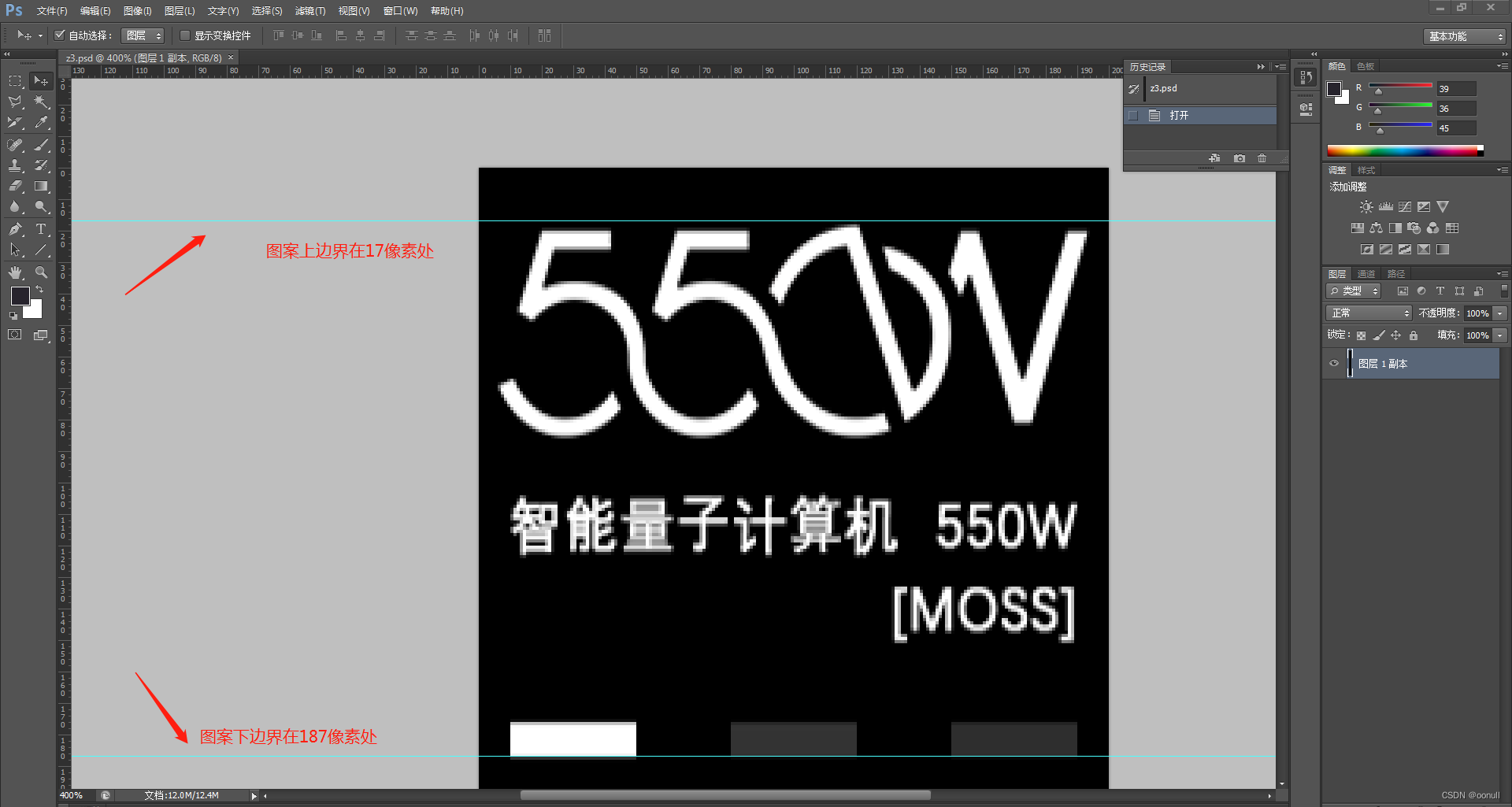Image resolution: width=1512 pixels, height=807 pixels.
Task: Select the 打开 history state
Action: [1200, 115]
